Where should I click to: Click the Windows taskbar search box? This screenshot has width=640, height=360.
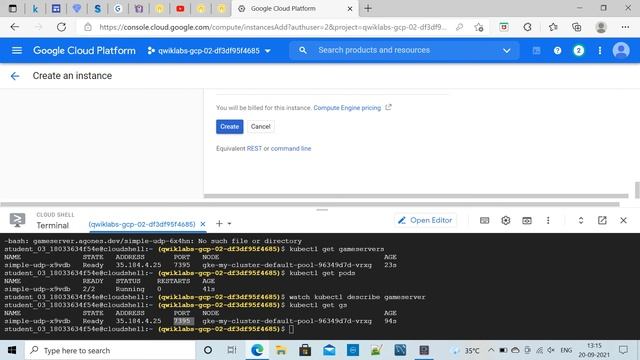(110, 350)
